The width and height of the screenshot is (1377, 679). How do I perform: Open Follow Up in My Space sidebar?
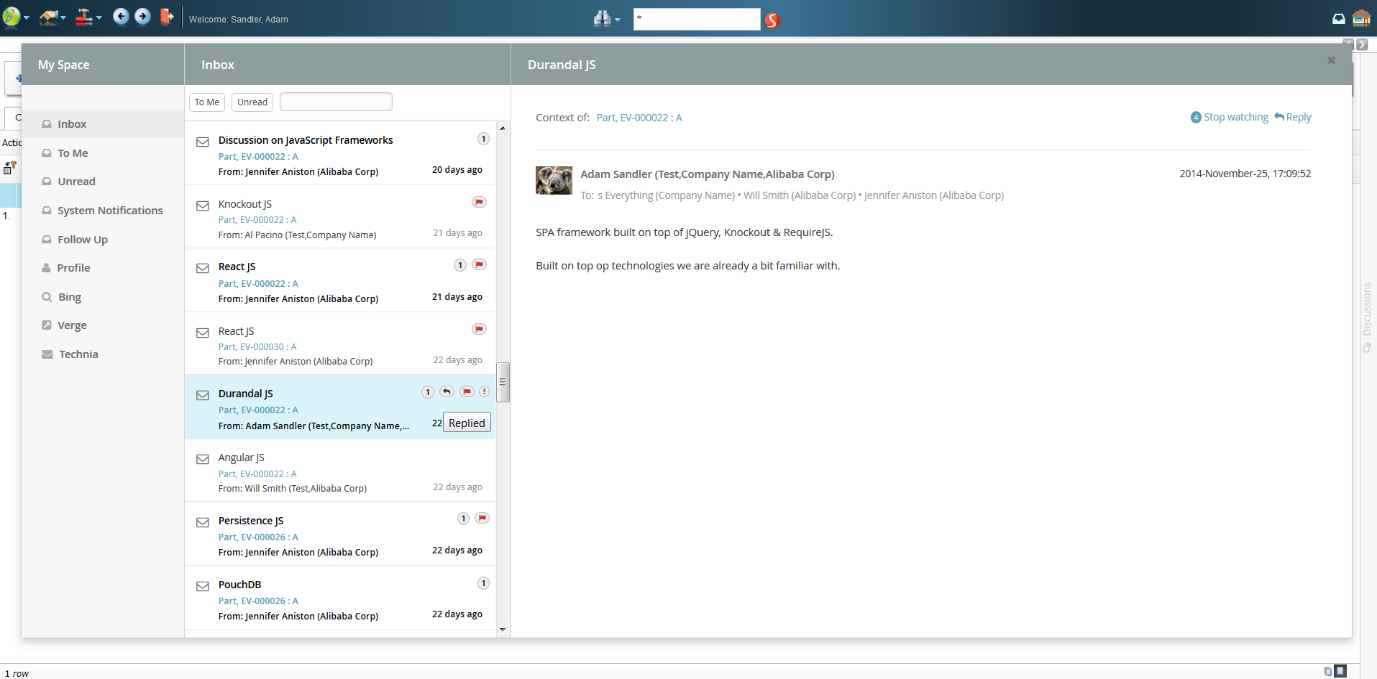(82, 240)
